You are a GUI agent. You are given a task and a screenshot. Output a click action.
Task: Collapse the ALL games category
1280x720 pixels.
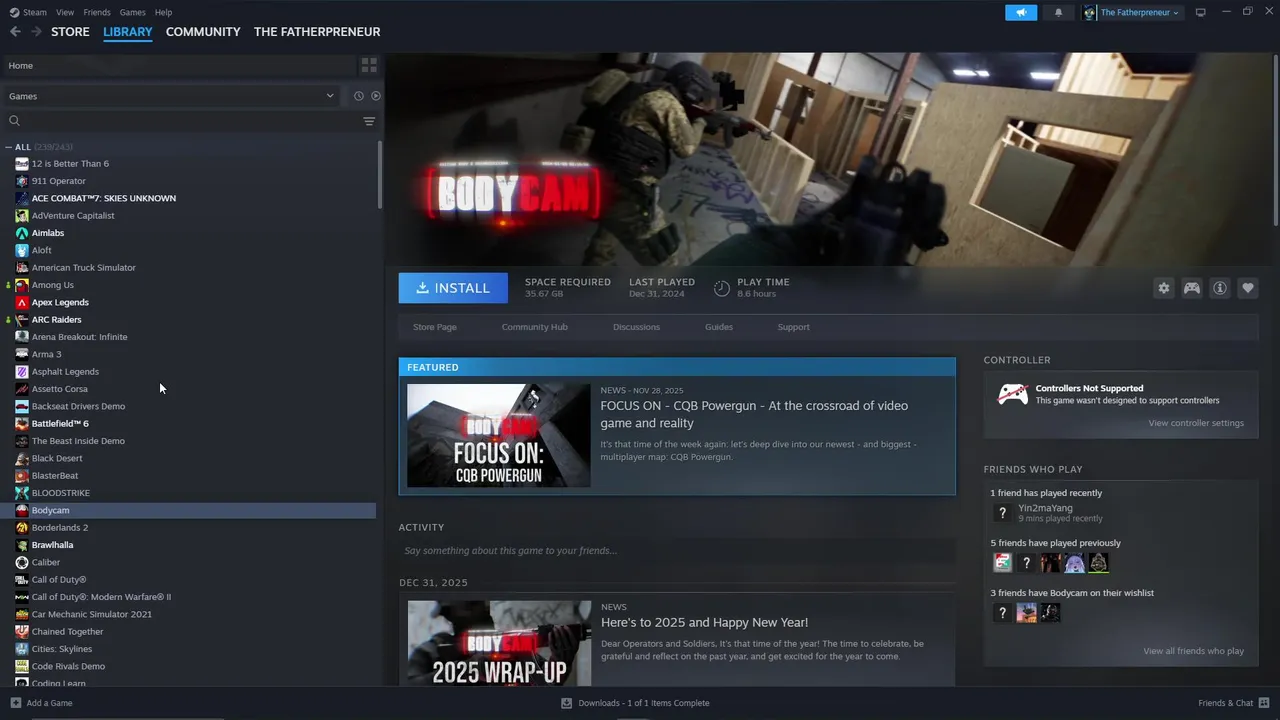pyautogui.click(x=8, y=147)
